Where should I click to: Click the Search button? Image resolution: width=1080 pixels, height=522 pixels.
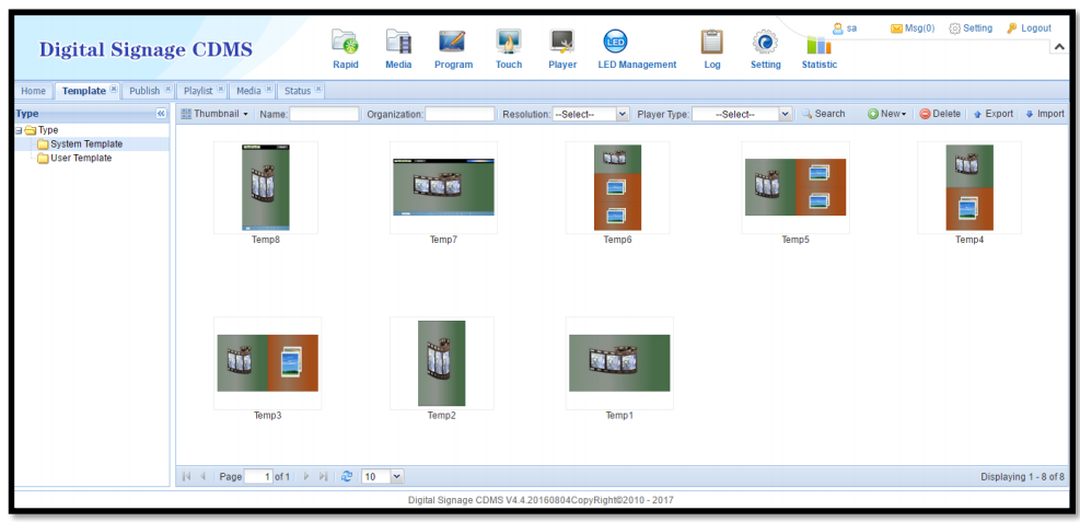pyautogui.click(x=823, y=114)
